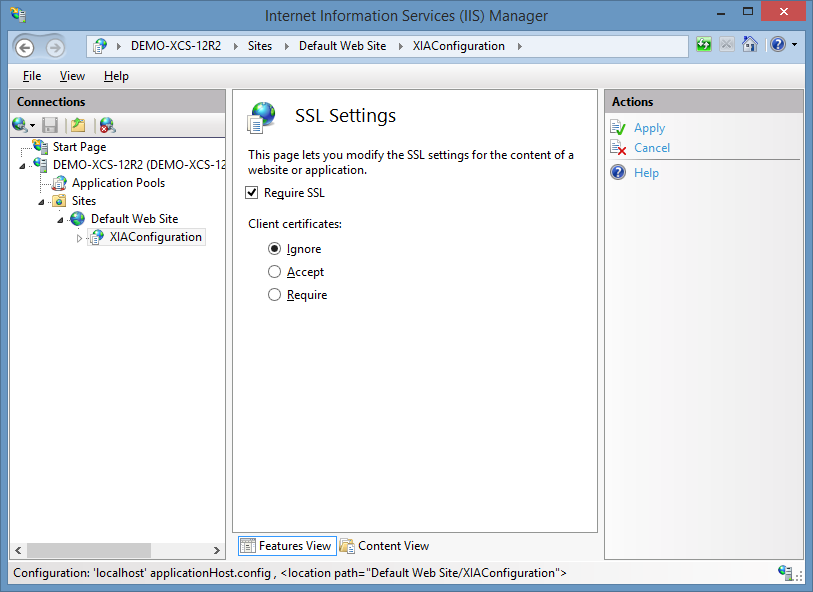Click the Connections horizontal scrollbar right arrow
Screen dimensions: 813x592
tap(217, 551)
